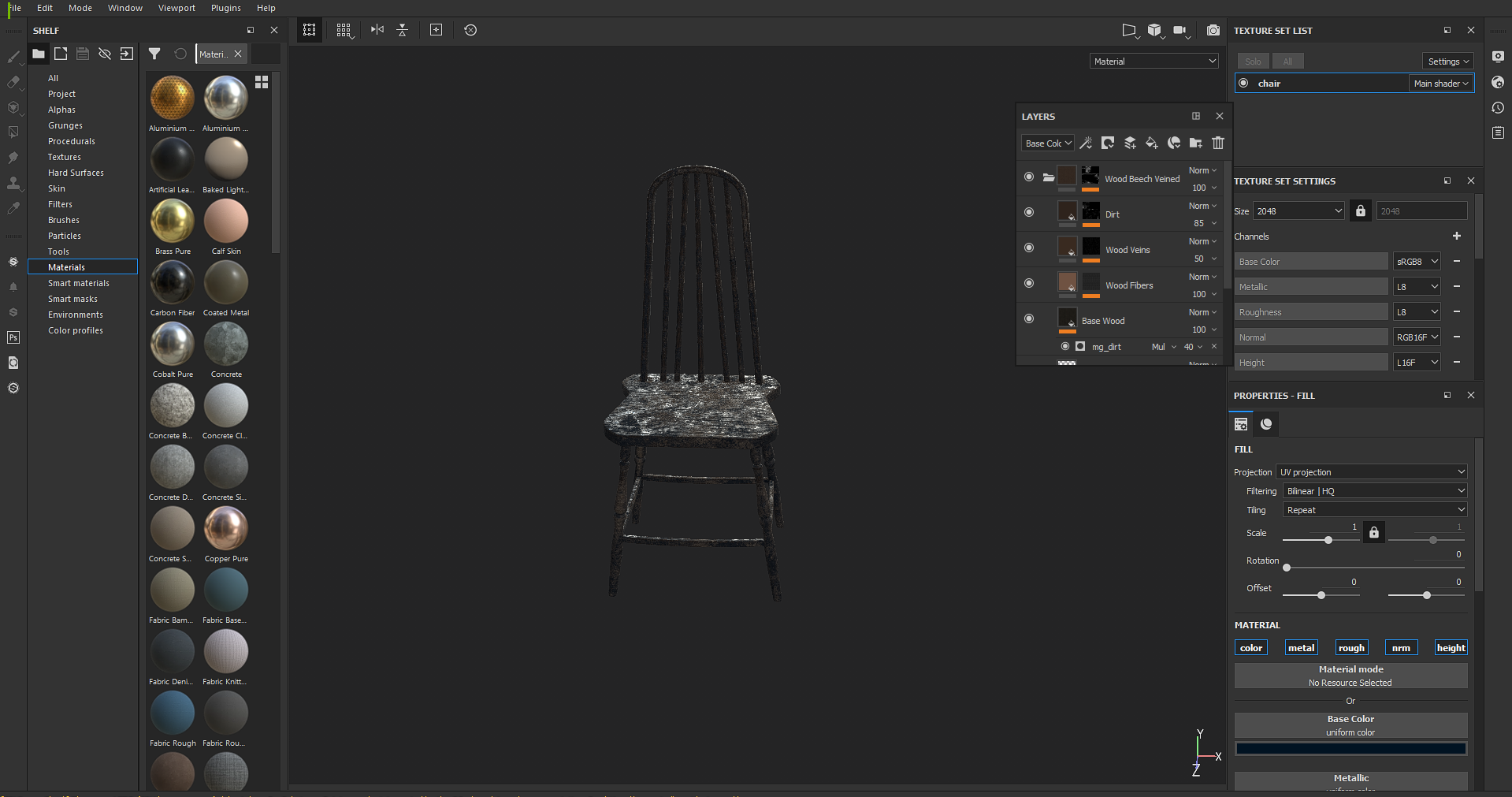Hide the Wood Fibers layer
Image resolution: width=1512 pixels, height=797 pixels.
coord(1029,284)
